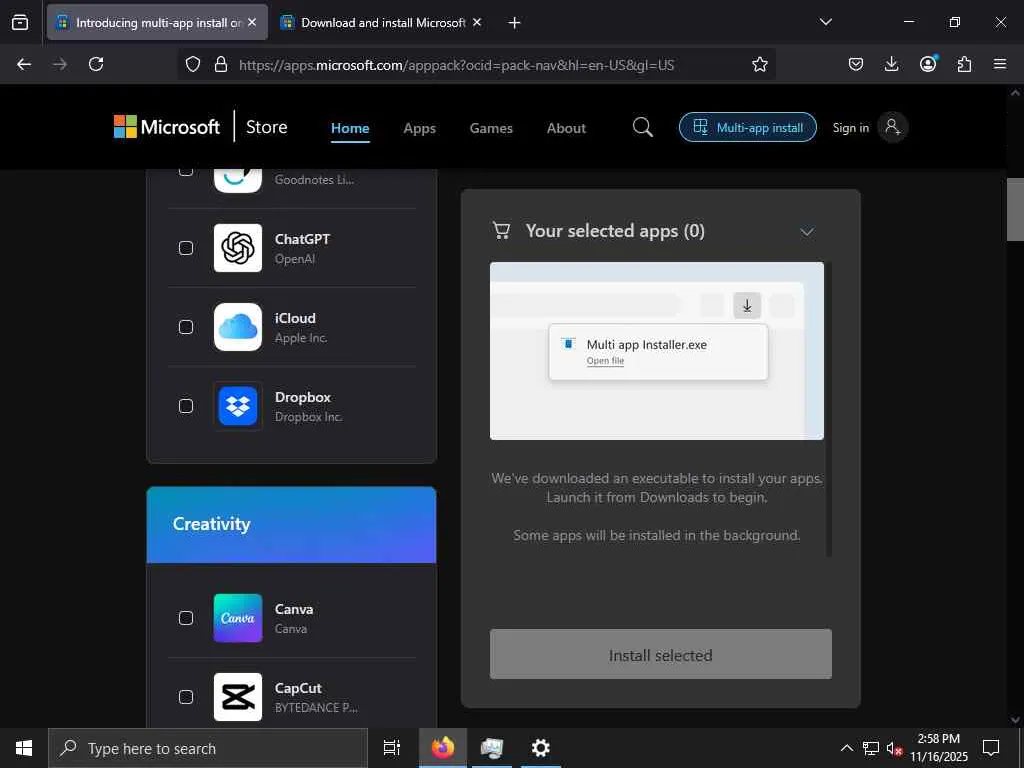Open the extensions puzzle icon
Screen dimensions: 1024x768
pos(964,64)
